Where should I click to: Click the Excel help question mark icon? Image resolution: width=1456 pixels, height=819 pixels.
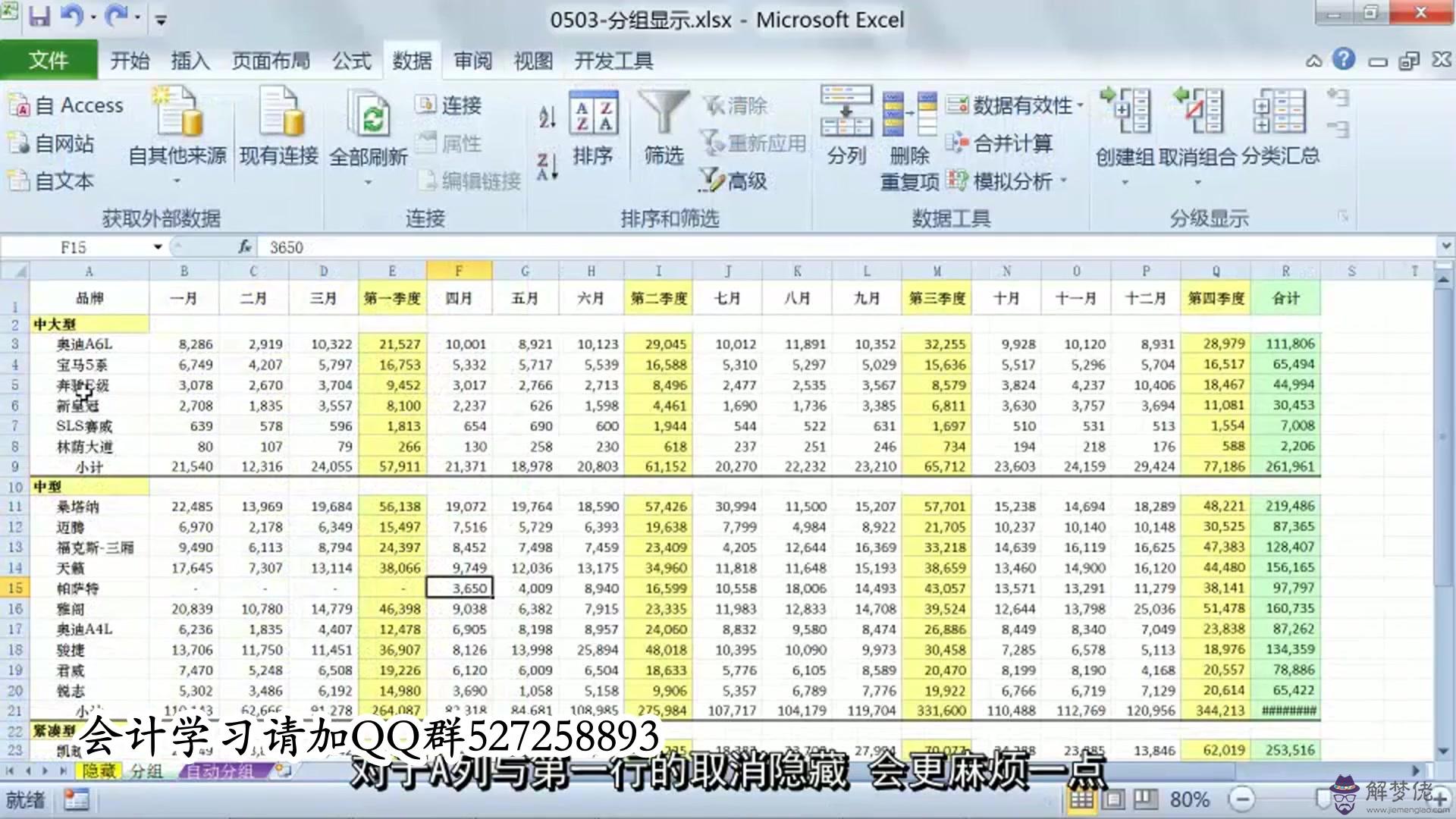pyautogui.click(x=1343, y=59)
